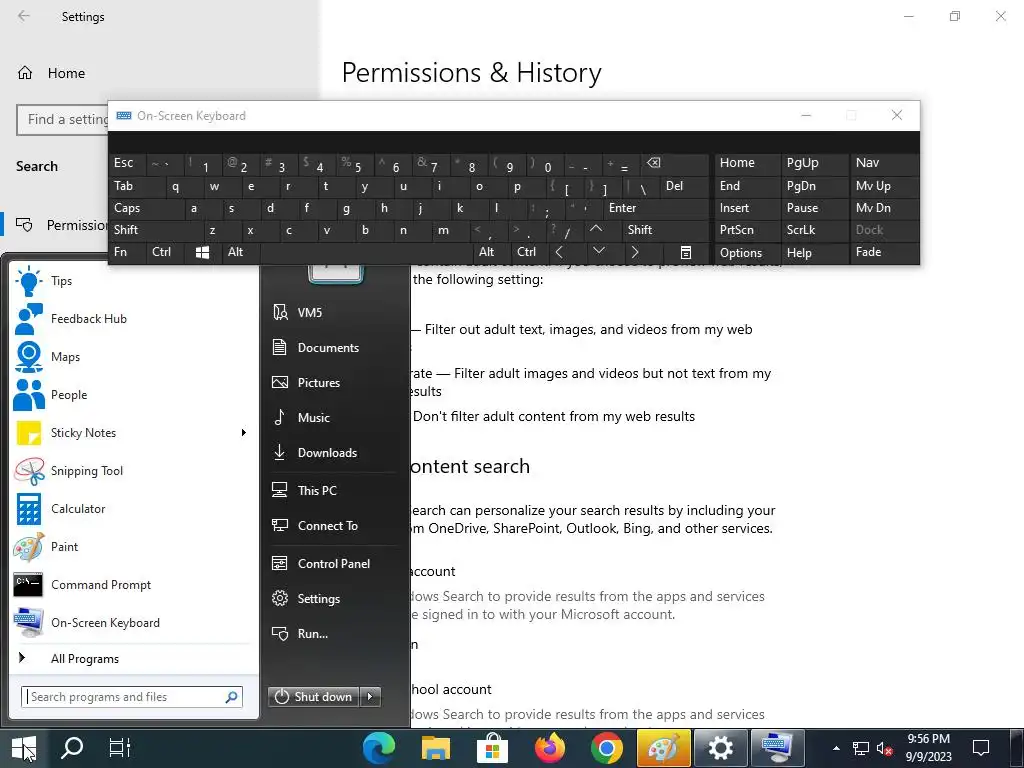Click the Search programs and files box
This screenshot has width=1024, height=768.
(132, 697)
